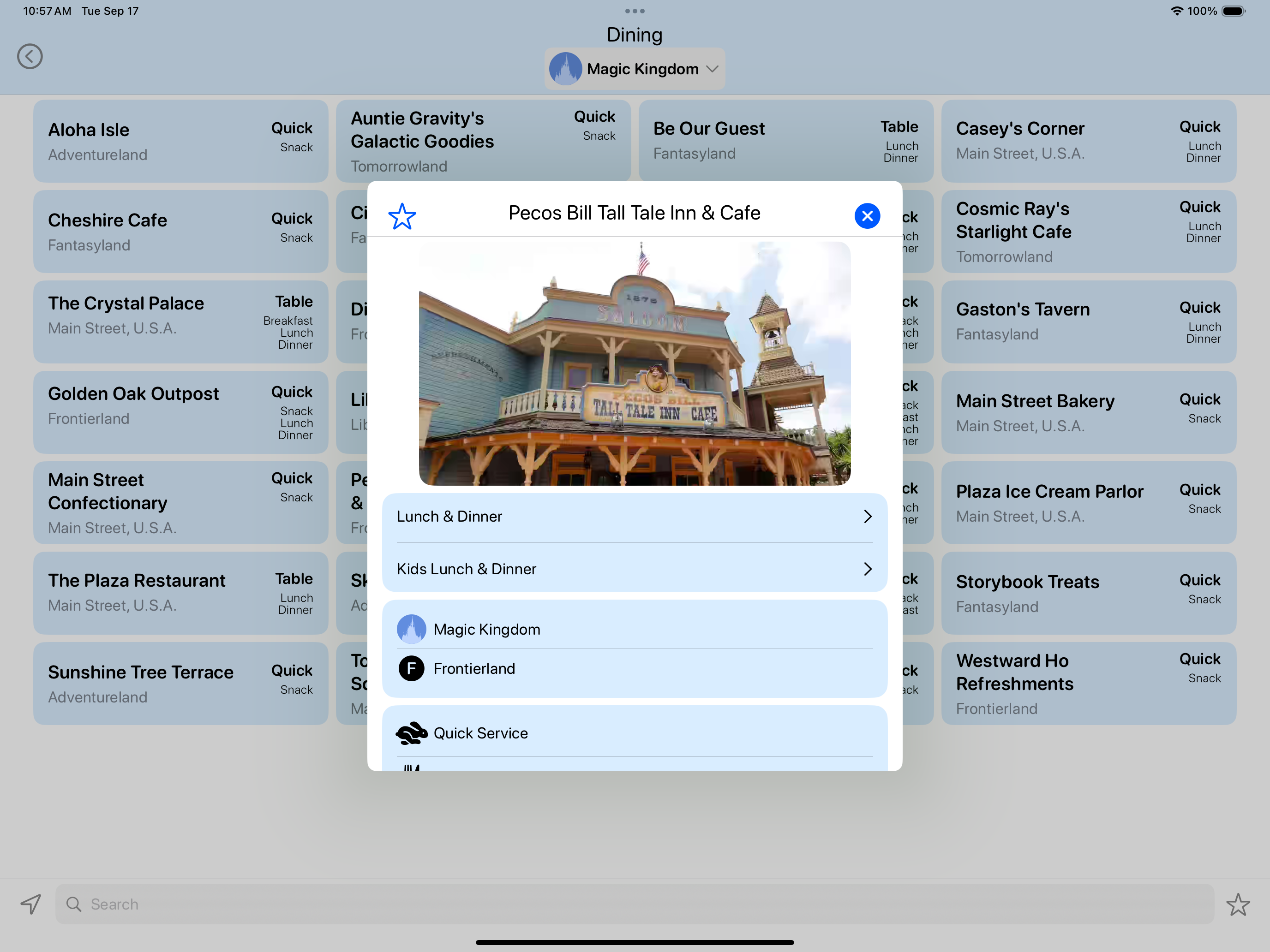Image resolution: width=1270 pixels, height=952 pixels.
Task: Open the Lunch & Dinner menu
Action: click(635, 517)
